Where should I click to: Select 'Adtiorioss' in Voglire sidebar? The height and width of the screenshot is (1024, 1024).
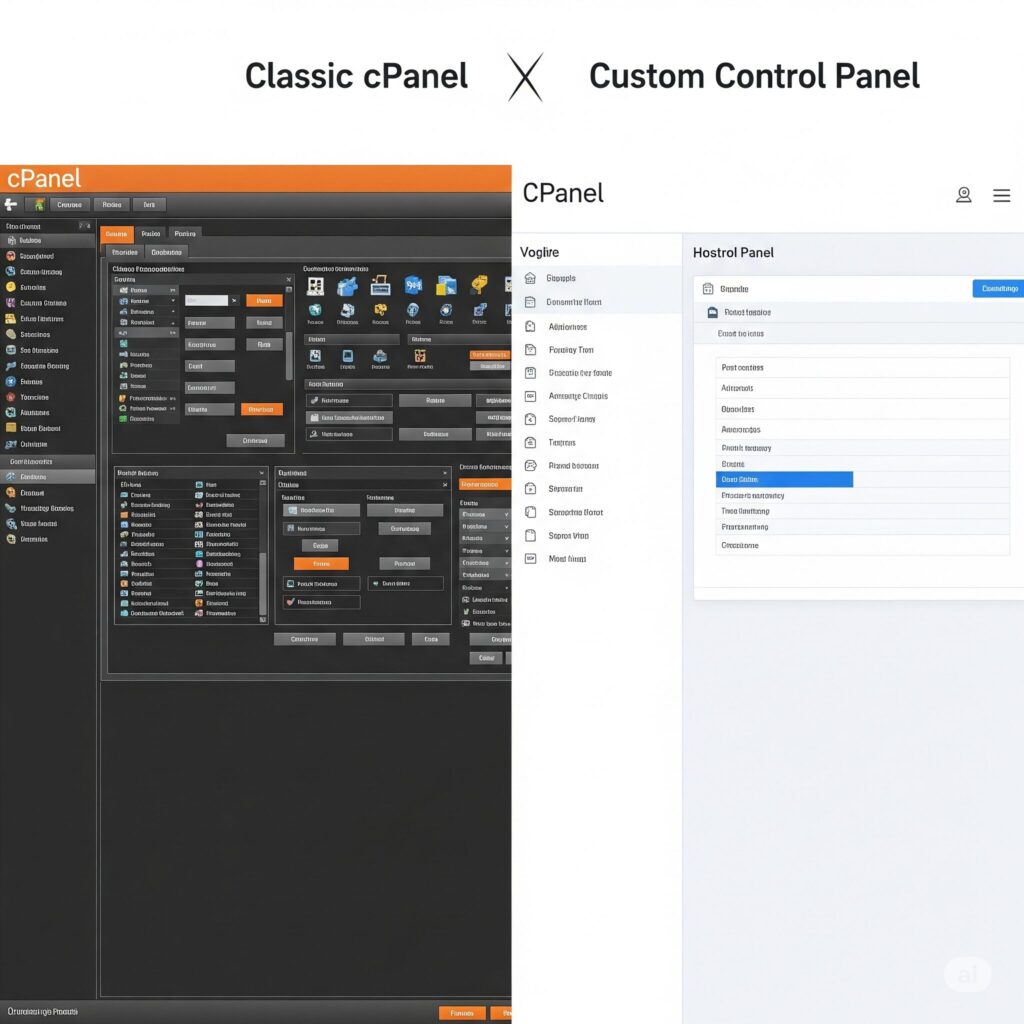tap(568, 327)
